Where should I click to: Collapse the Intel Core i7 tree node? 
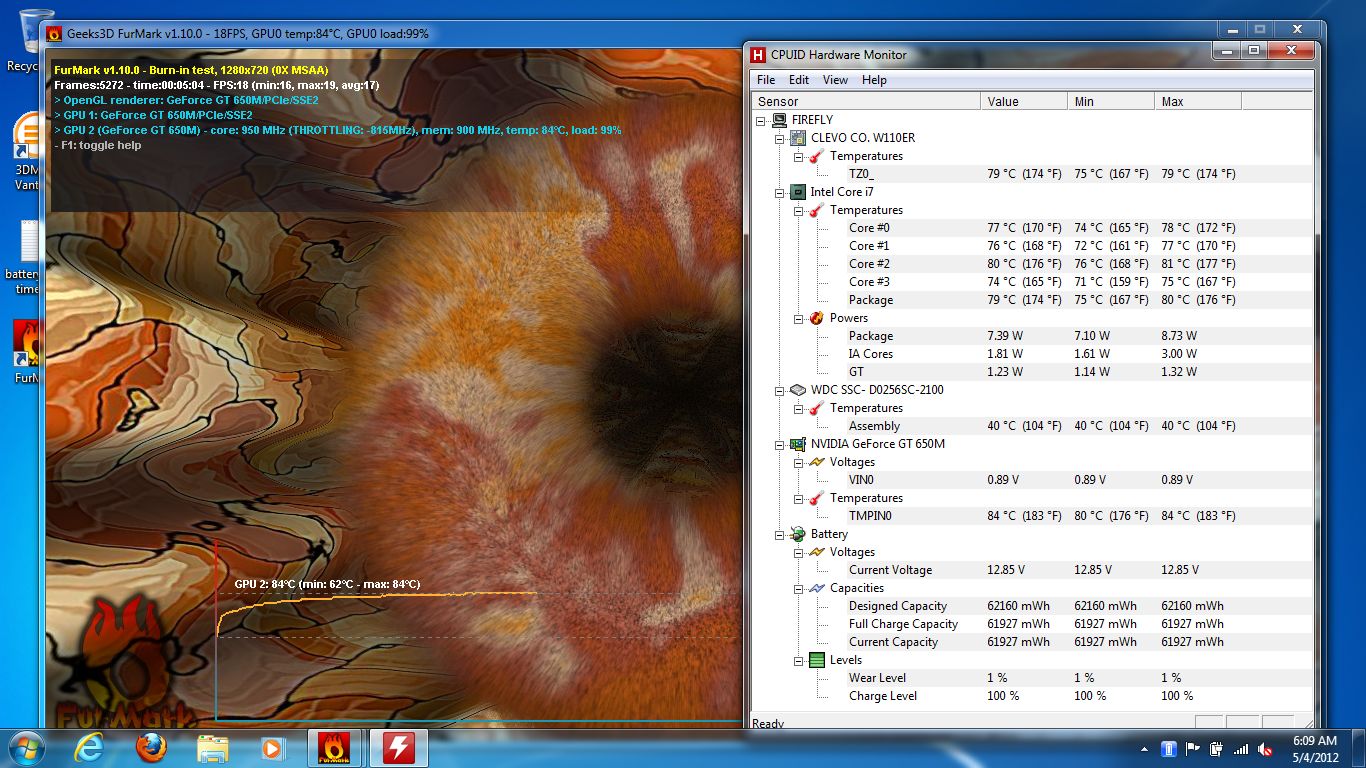[x=780, y=192]
